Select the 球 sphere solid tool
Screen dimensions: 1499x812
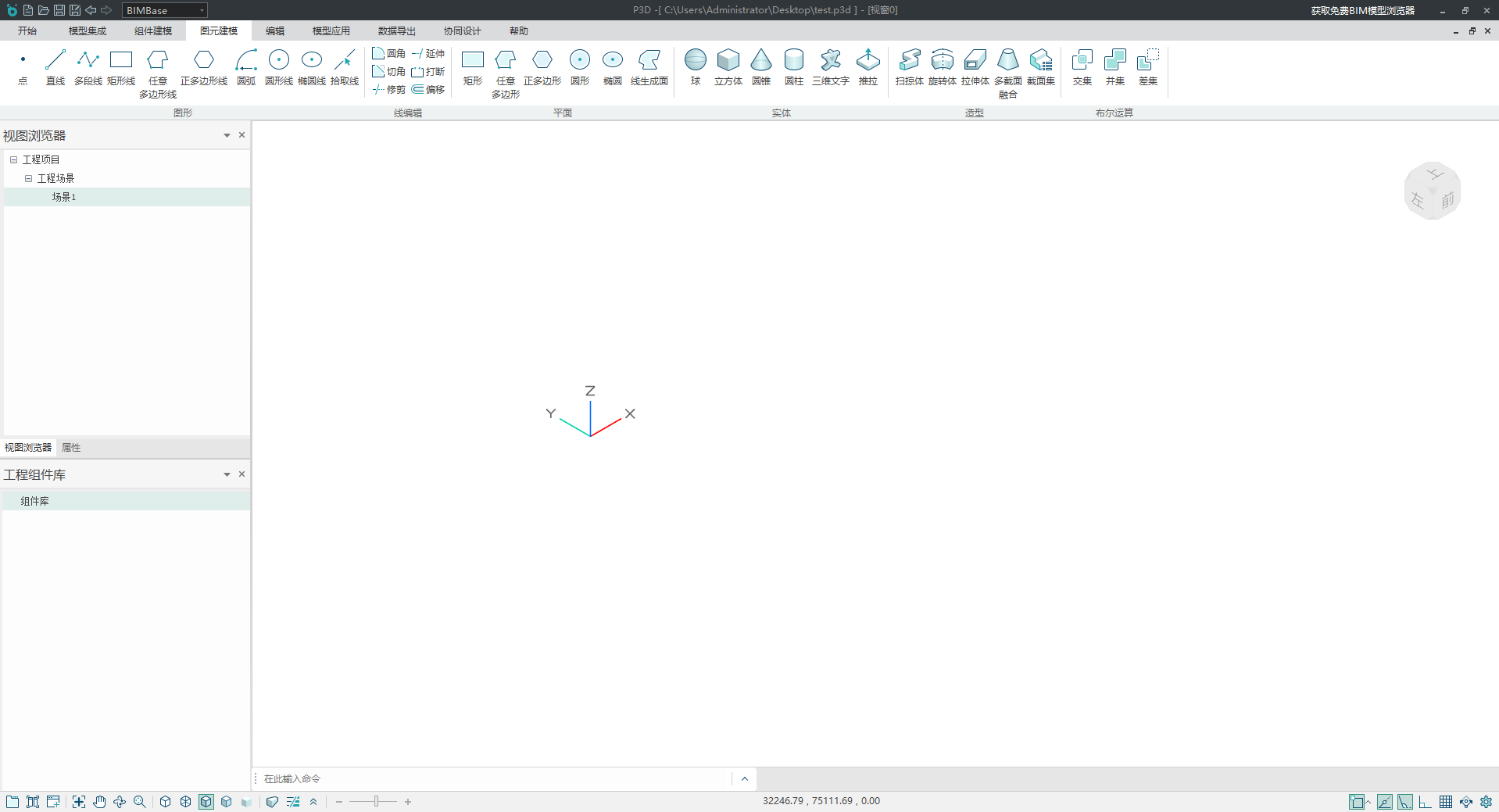coord(695,66)
